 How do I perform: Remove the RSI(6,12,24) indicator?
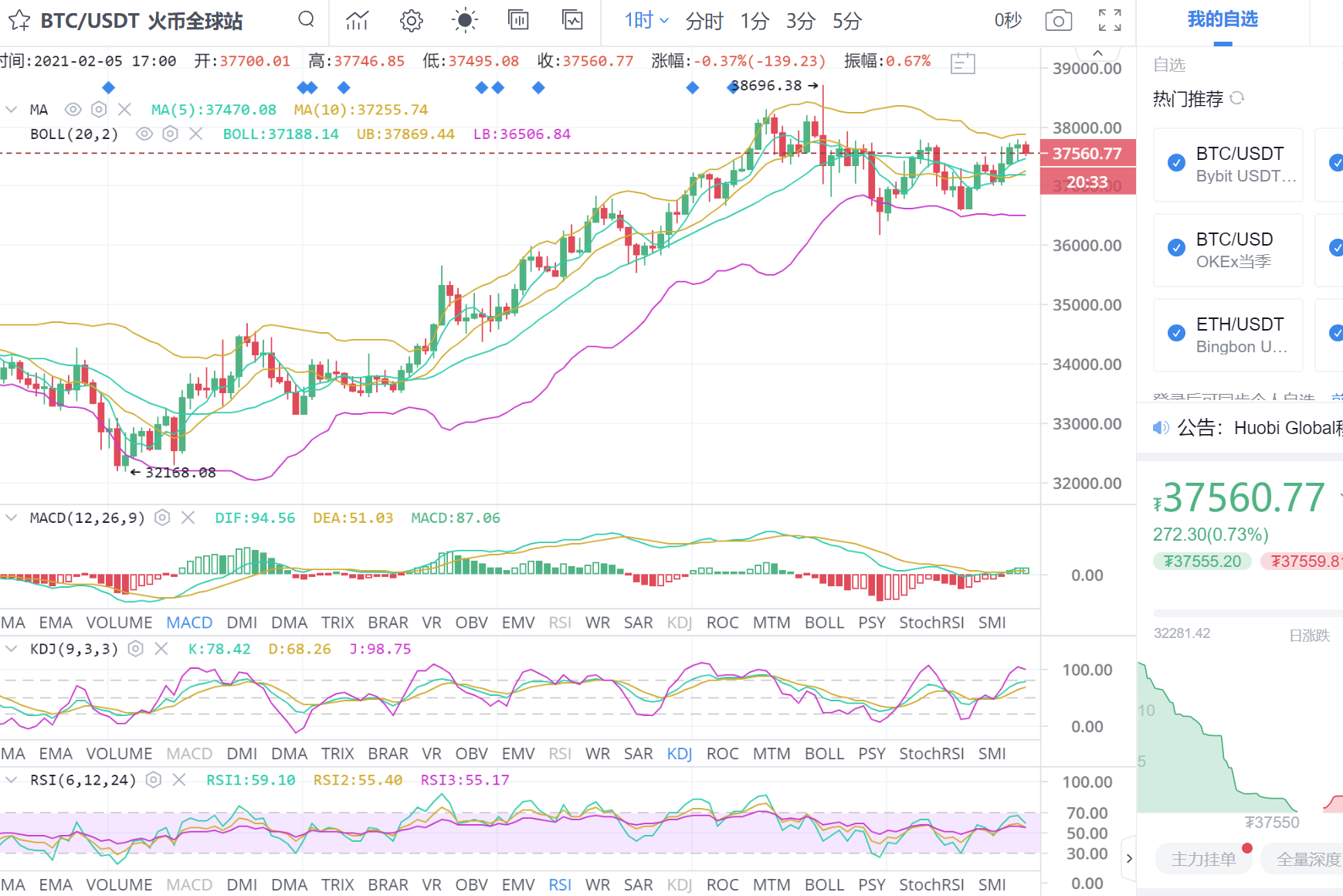[179, 780]
